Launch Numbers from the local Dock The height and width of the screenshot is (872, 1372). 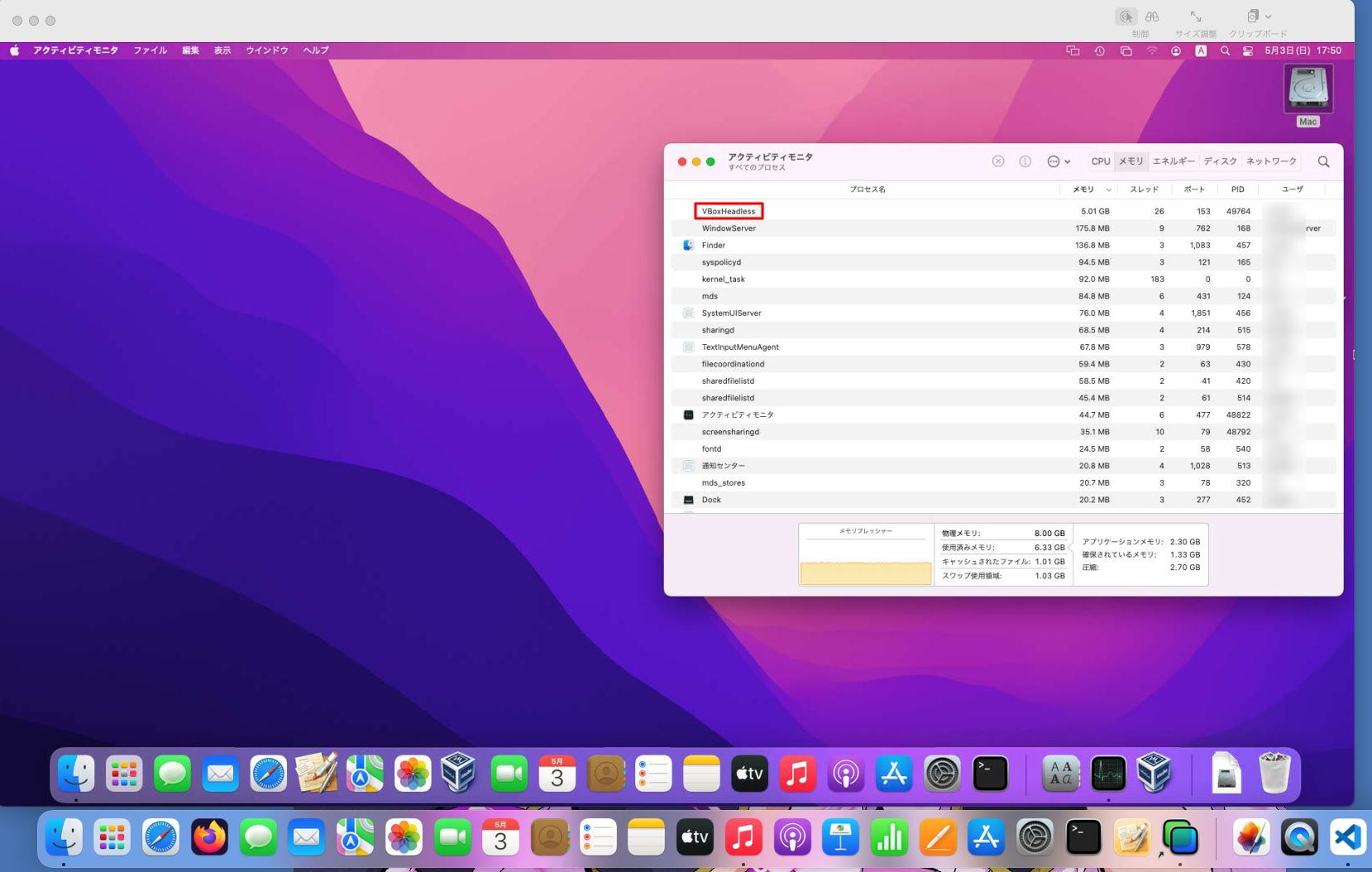point(889,838)
